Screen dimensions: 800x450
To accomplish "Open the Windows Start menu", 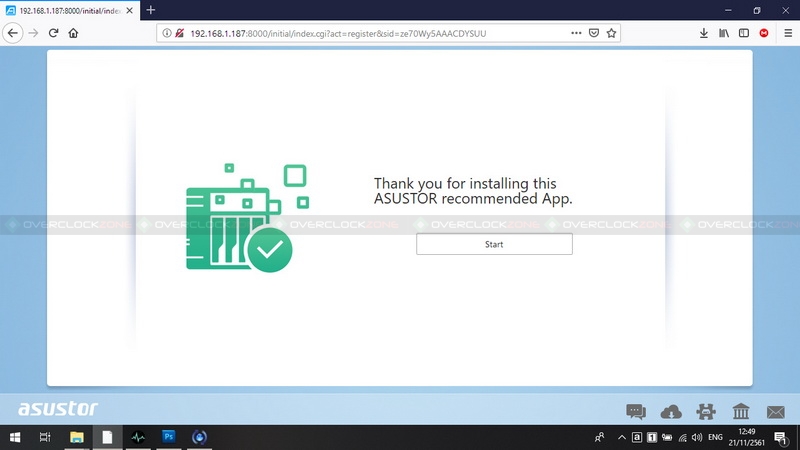I will click(x=15, y=437).
